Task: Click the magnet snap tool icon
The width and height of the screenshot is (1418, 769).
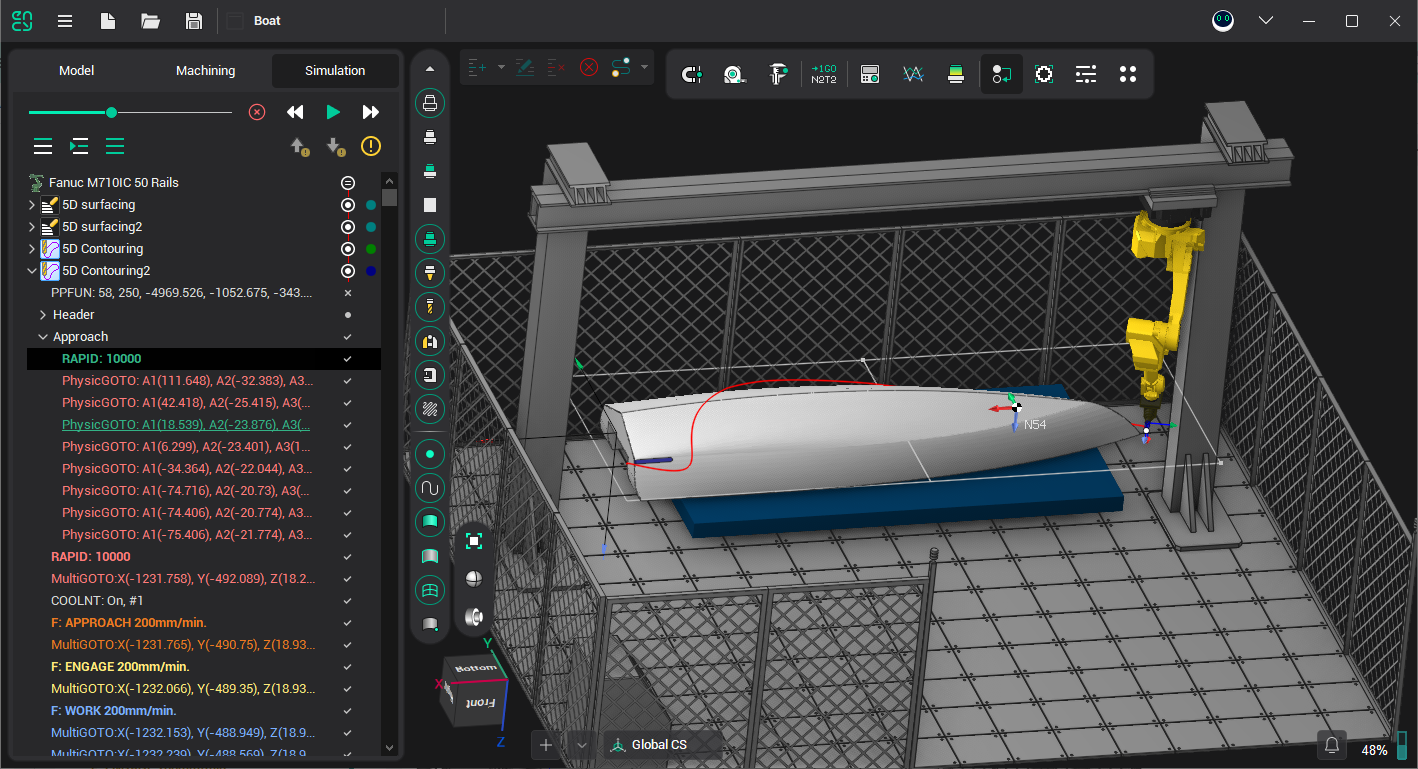Action: coord(691,74)
